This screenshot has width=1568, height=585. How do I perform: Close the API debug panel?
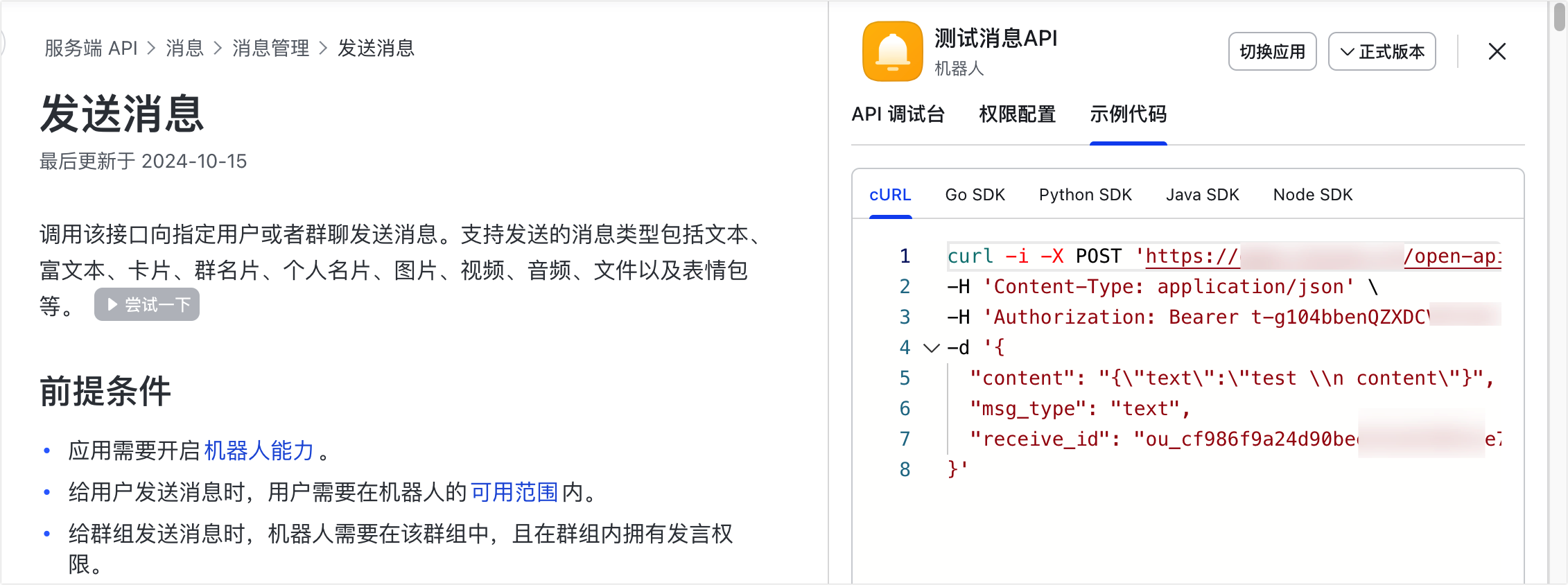1497,51
